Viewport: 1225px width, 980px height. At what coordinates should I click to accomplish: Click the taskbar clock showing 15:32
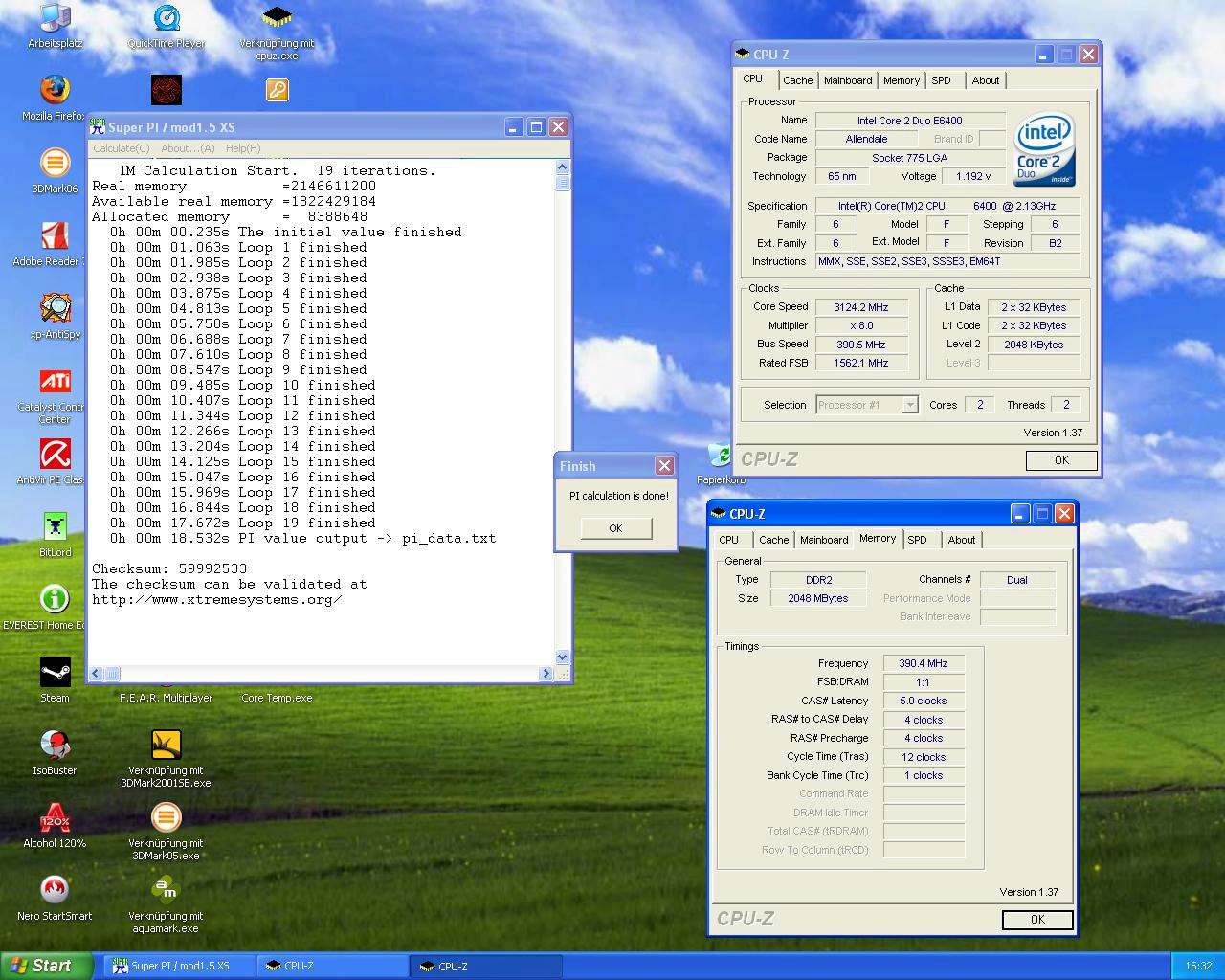pos(1198,967)
